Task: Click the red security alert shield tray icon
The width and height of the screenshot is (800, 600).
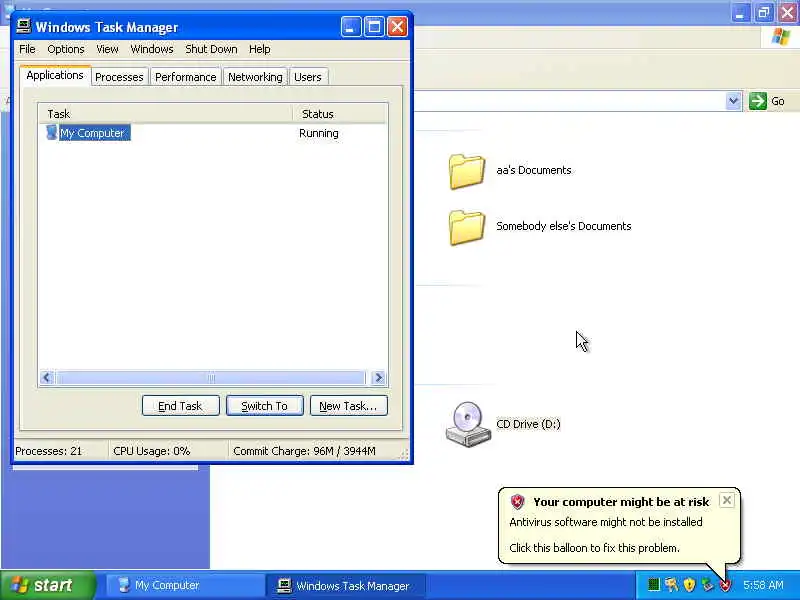Action: pos(724,585)
